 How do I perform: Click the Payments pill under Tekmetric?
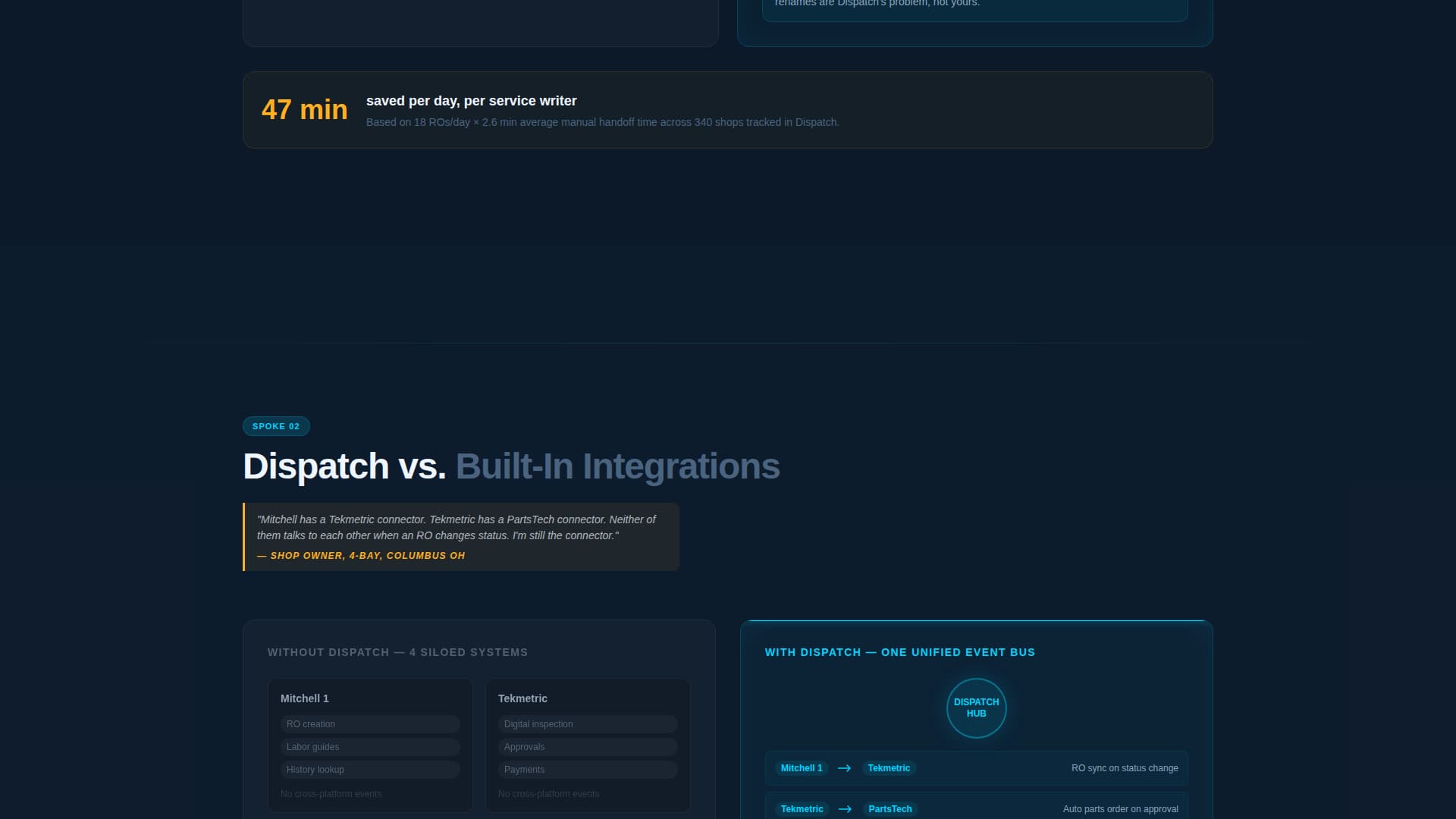coord(588,769)
